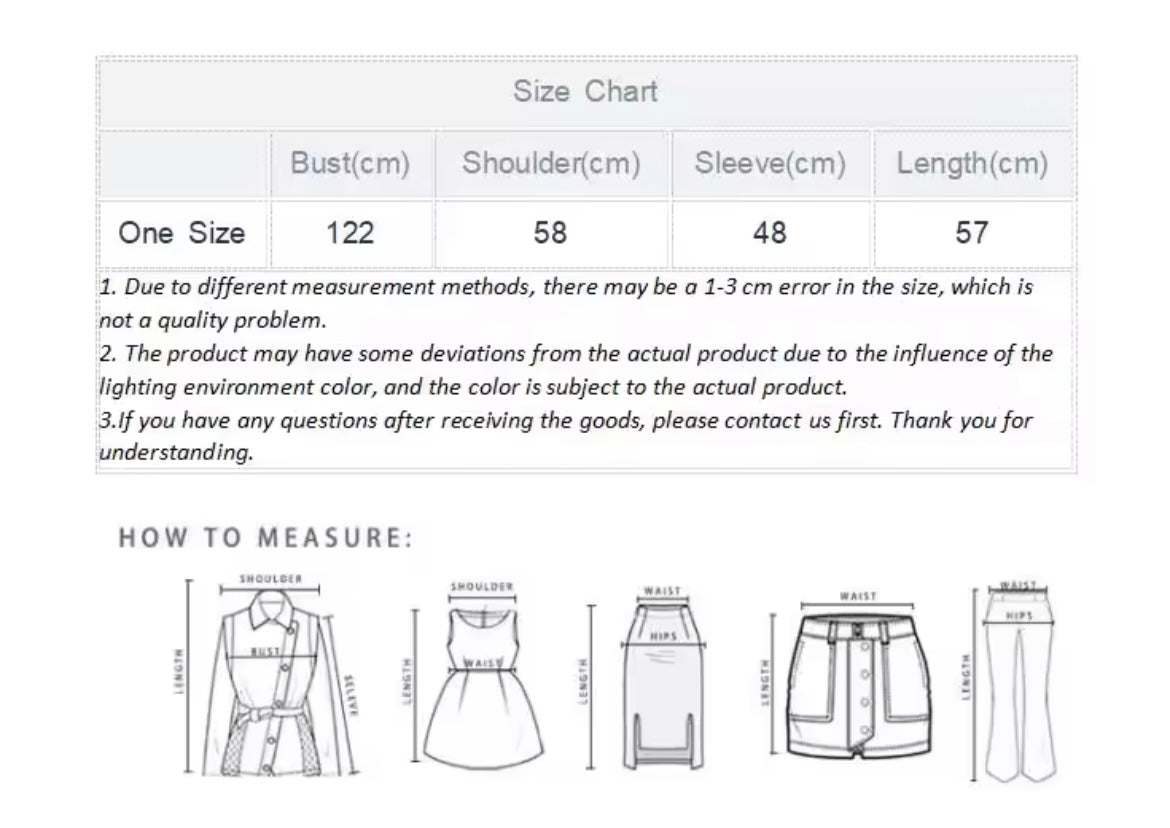Click the SHOULDER label above the jacket
Viewport: 1170px width, 828px height.
coord(270,578)
